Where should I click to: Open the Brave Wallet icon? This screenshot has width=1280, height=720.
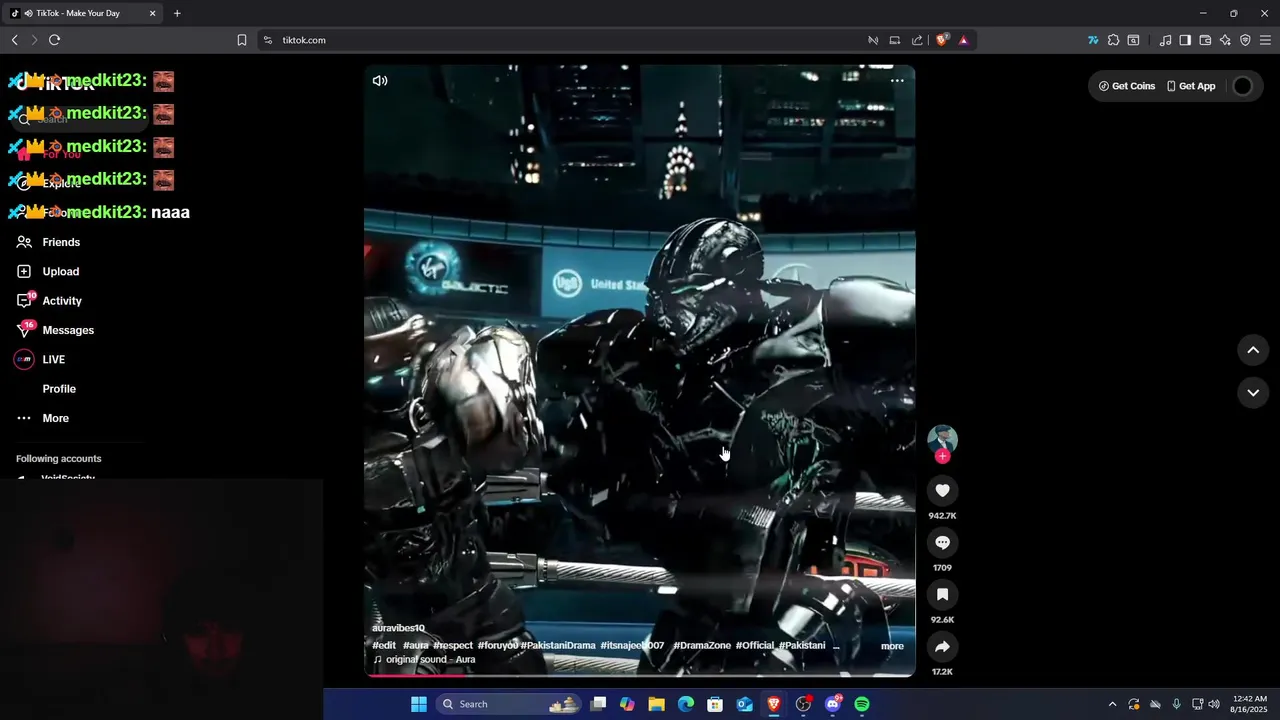click(1205, 40)
